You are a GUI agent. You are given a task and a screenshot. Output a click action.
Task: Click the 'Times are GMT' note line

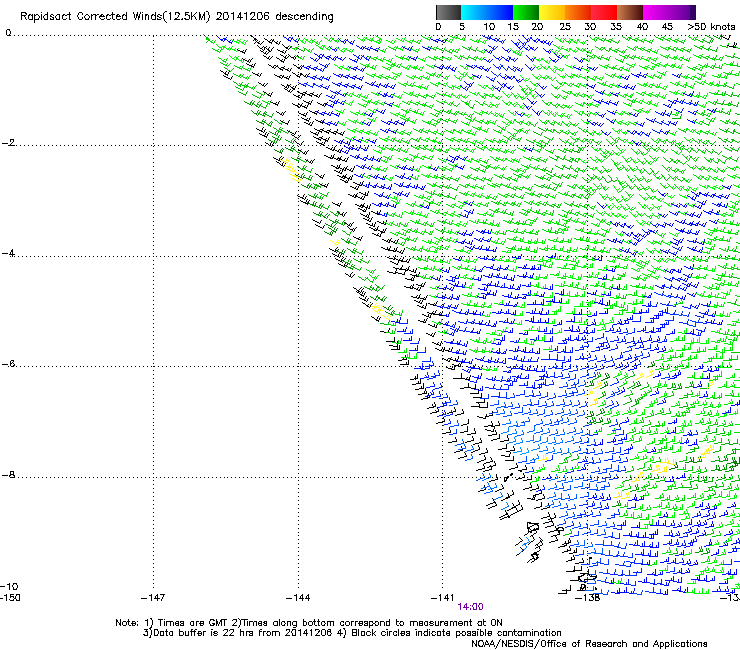tap(309, 623)
